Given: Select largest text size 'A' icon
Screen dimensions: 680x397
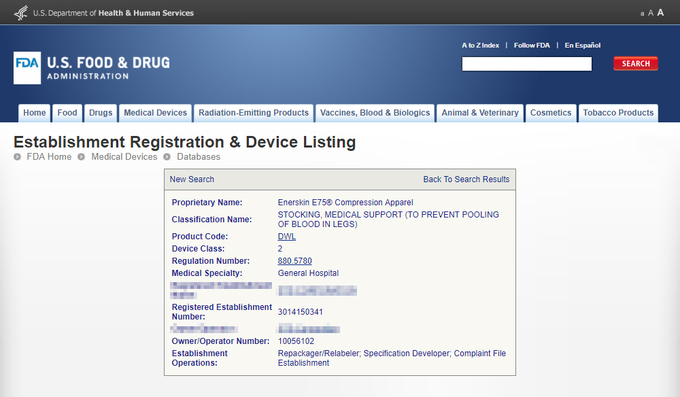Looking at the screenshot, I should 660,13.
